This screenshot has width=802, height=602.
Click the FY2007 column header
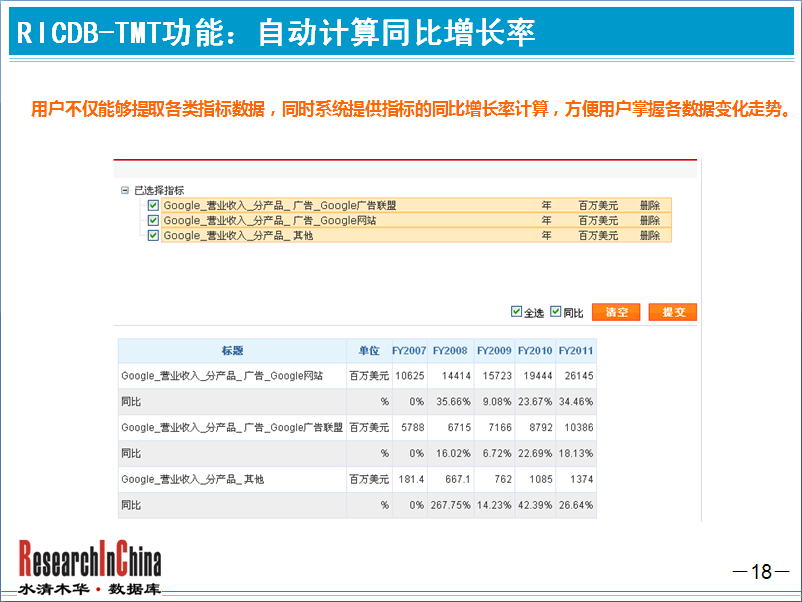pyautogui.click(x=410, y=351)
